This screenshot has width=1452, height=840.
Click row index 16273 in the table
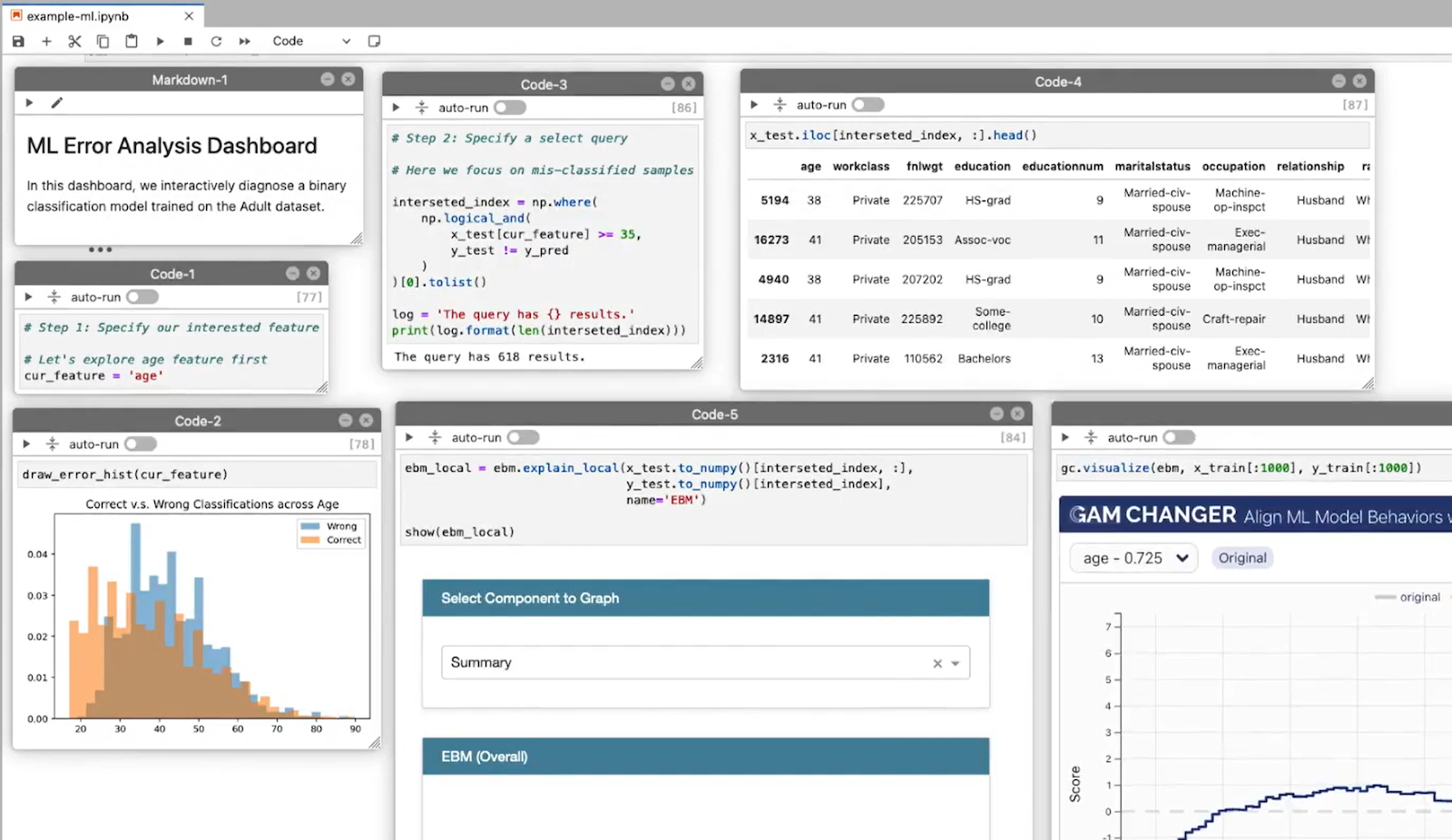pos(771,239)
